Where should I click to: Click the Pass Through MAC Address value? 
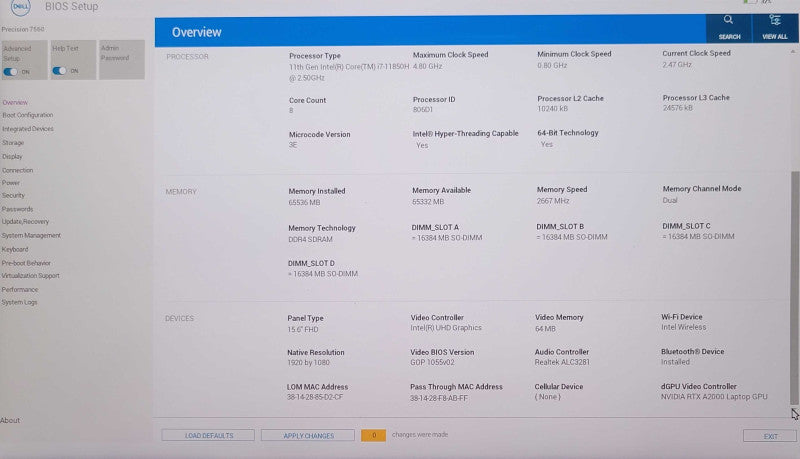coord(439,398)
